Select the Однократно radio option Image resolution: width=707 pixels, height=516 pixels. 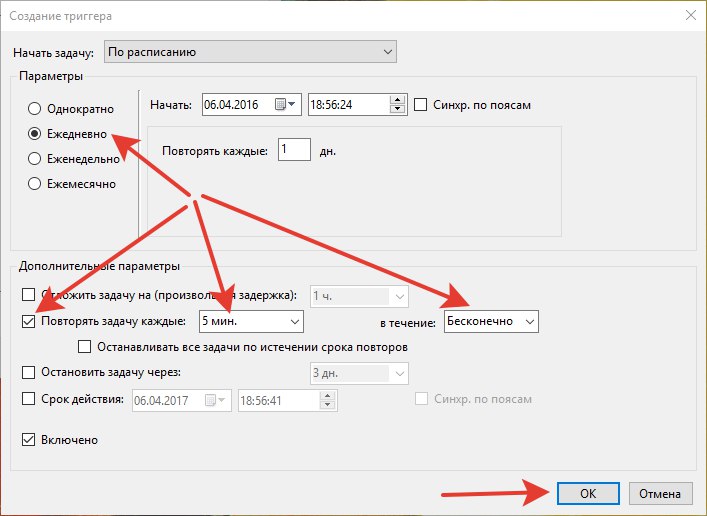(x=35, y=109)
